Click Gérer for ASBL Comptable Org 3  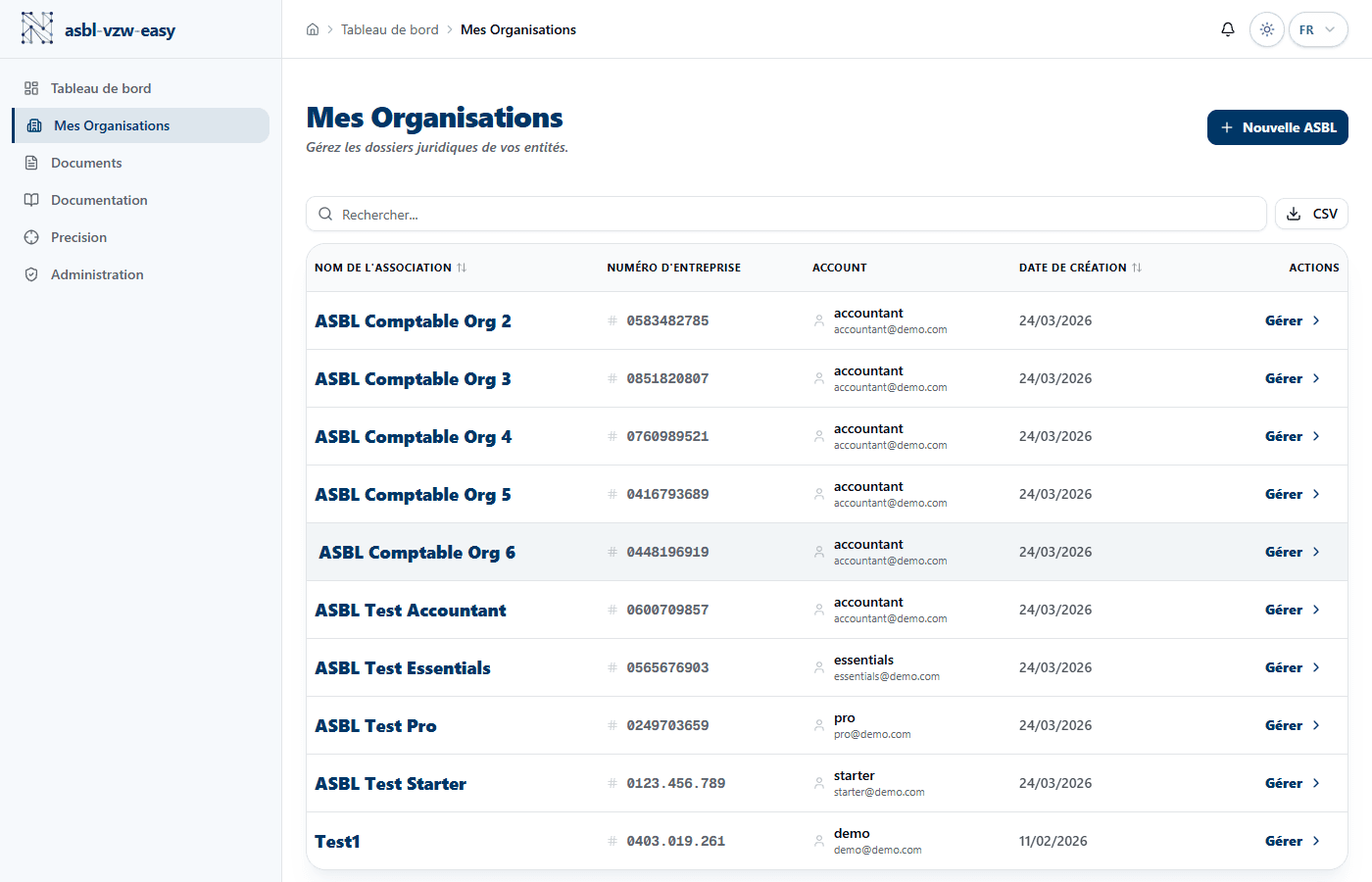[x=1293, y=378]
